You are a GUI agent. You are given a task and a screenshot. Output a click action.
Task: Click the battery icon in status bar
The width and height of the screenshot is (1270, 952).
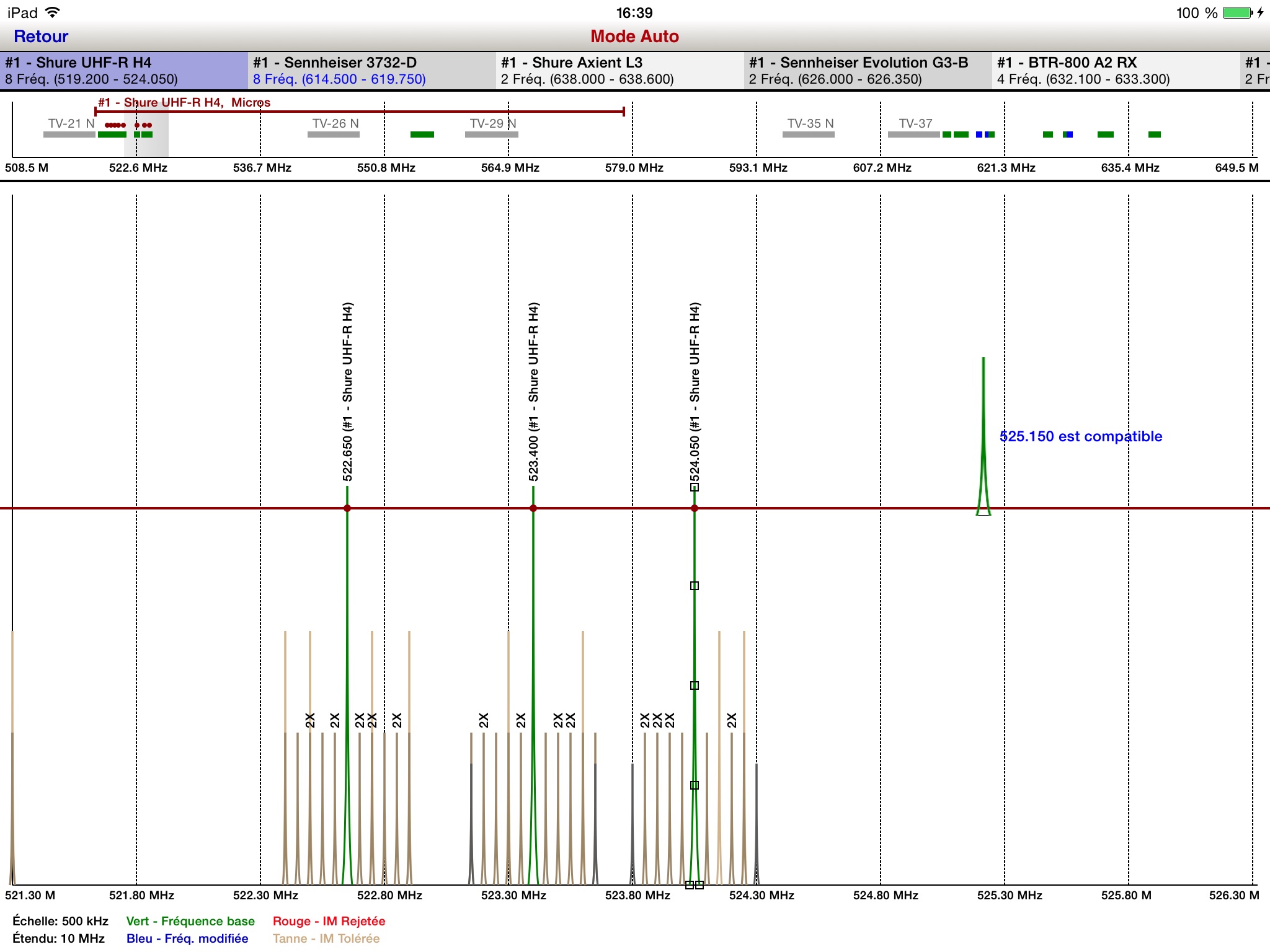(x=1238, y=12)
